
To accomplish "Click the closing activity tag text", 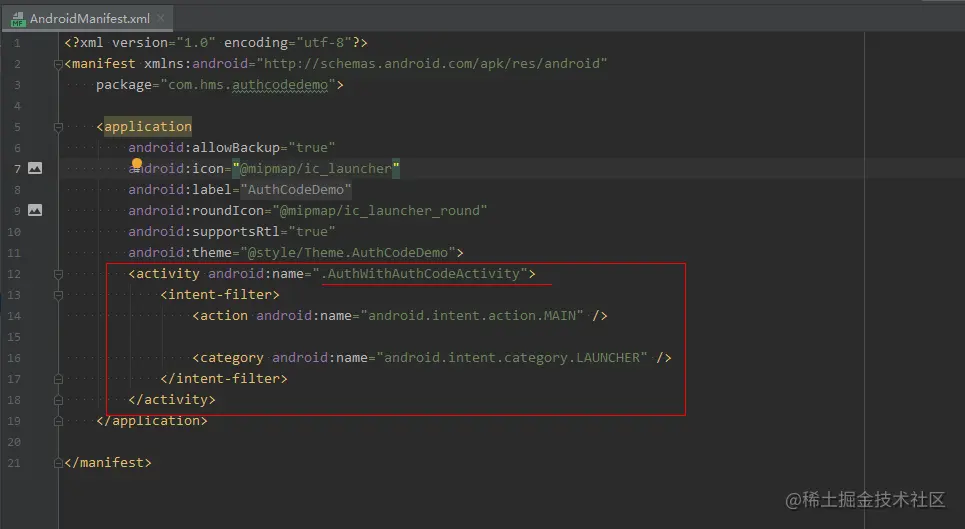I will tap(172, 399).
